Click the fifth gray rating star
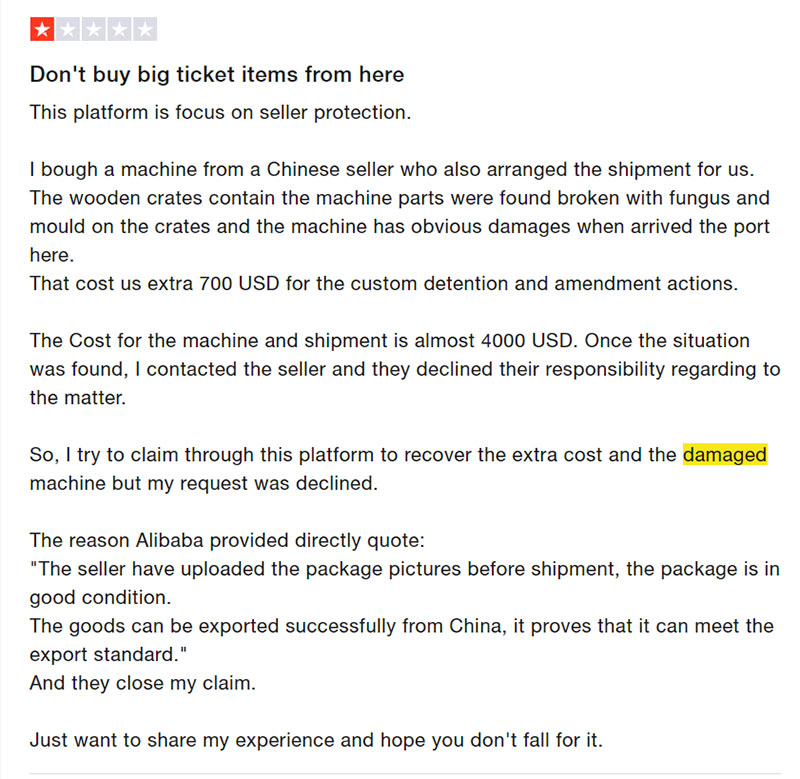Viewport: 800px width, 779px height. click(x=146, y=30)
